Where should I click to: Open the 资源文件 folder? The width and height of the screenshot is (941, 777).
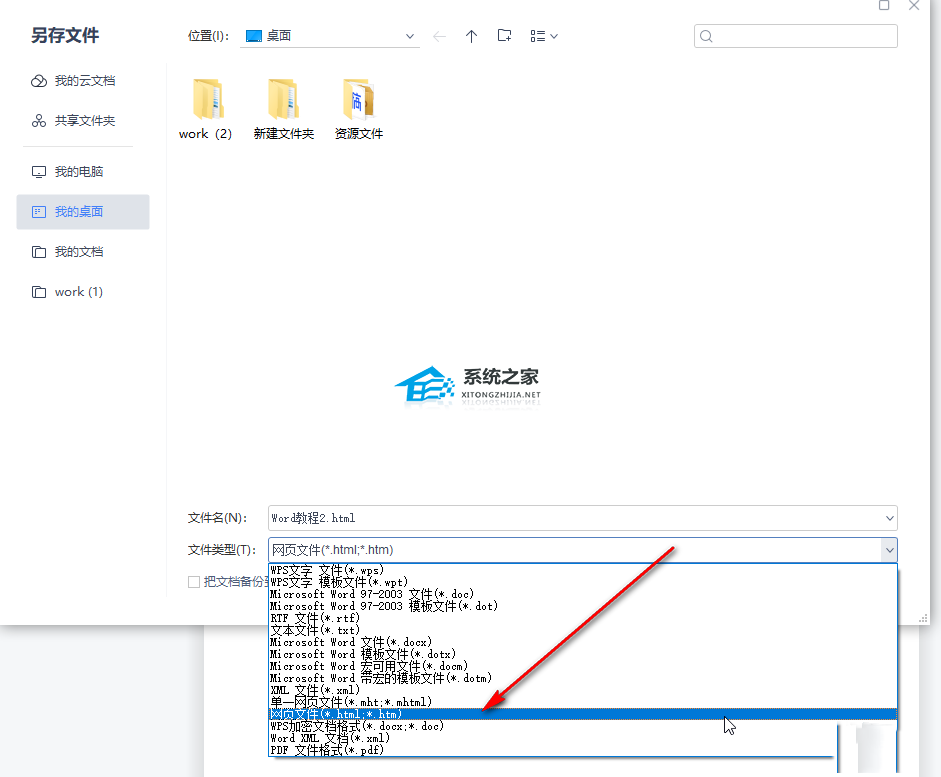358,109
